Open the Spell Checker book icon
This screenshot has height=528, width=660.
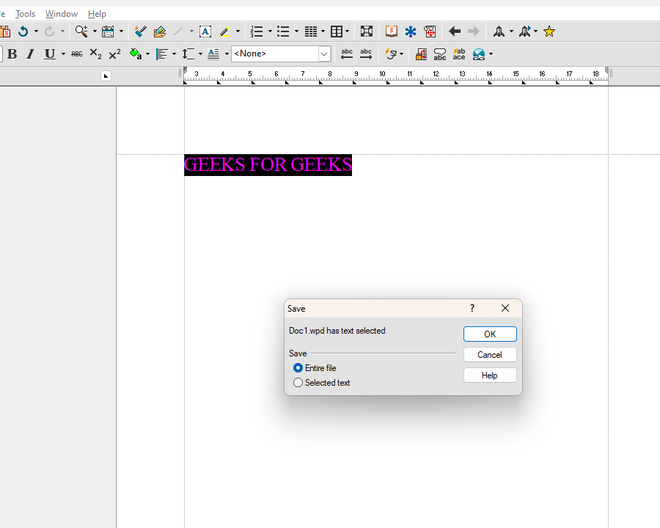point(391,32)
